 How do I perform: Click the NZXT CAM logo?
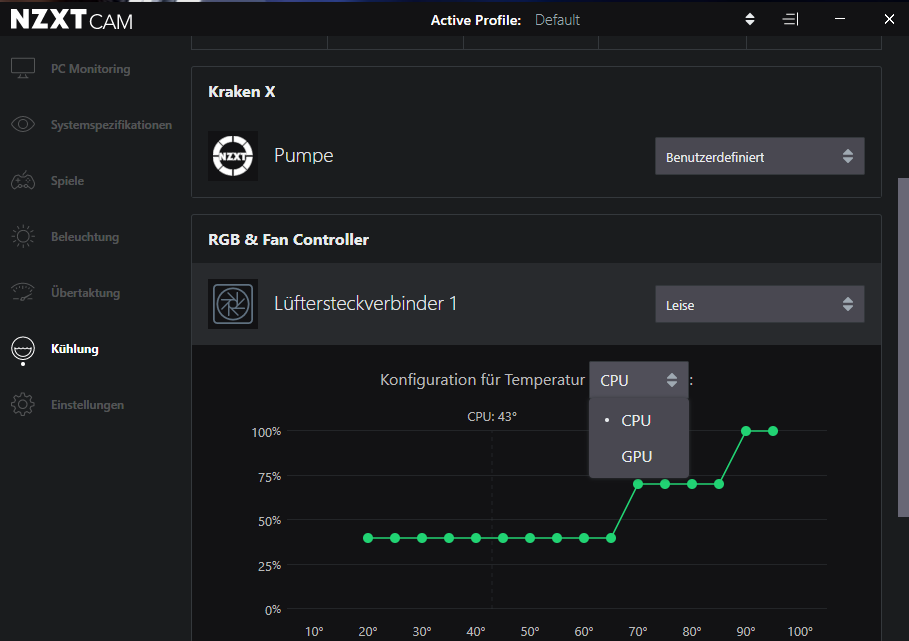(x=72, y=20)
